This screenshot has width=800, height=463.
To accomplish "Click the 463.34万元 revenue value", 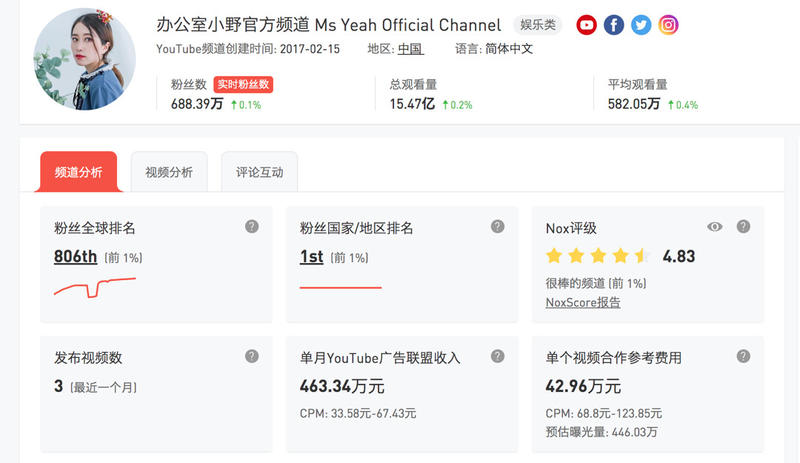I will pos(342,386).
